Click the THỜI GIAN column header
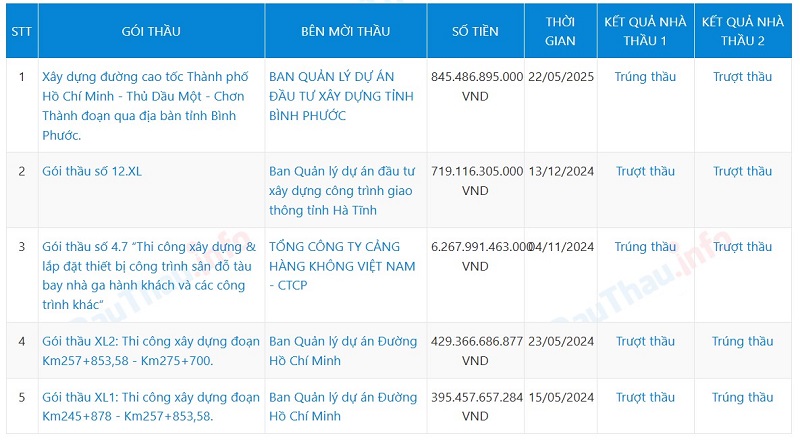 pos(560,31)
